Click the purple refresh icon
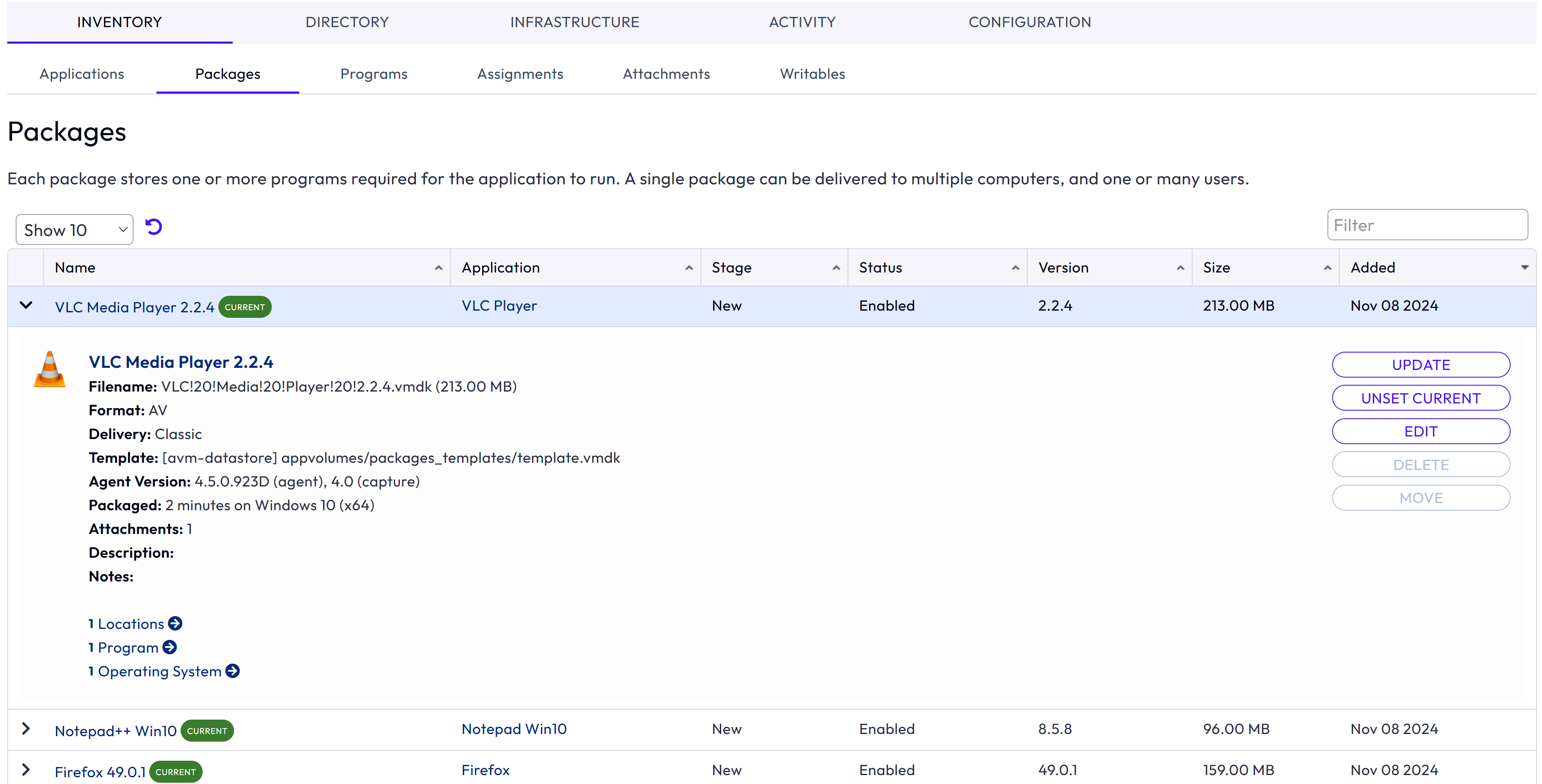The width and height of the screenshot is (1542, 784). [x=154, y=228]
